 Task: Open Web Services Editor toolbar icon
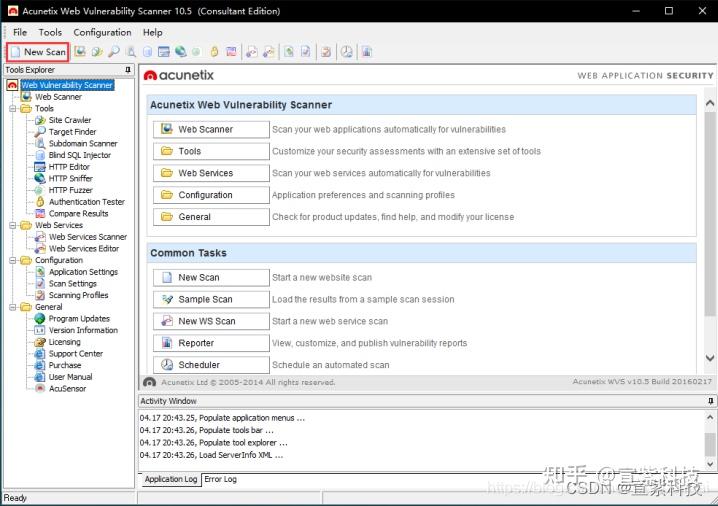[x=269, y=52]
